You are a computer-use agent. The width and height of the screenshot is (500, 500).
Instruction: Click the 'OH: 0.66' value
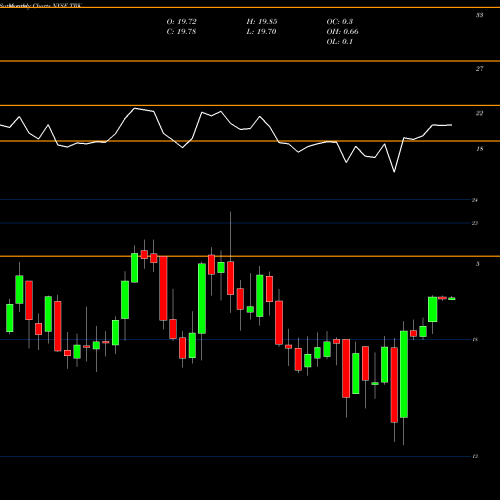tap(342, 32)
